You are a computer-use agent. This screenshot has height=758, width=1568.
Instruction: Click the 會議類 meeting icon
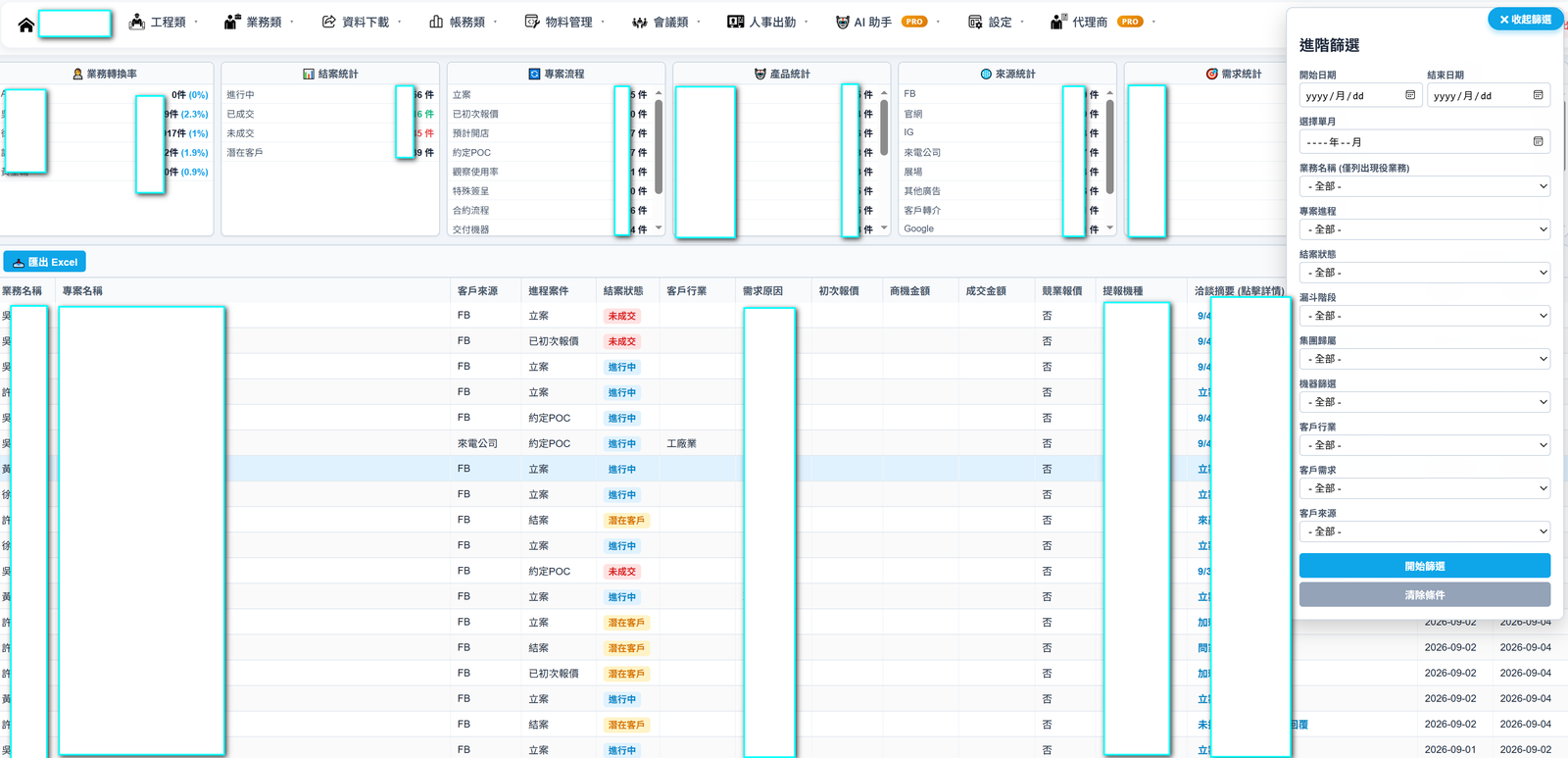click(x=640, y=22)
